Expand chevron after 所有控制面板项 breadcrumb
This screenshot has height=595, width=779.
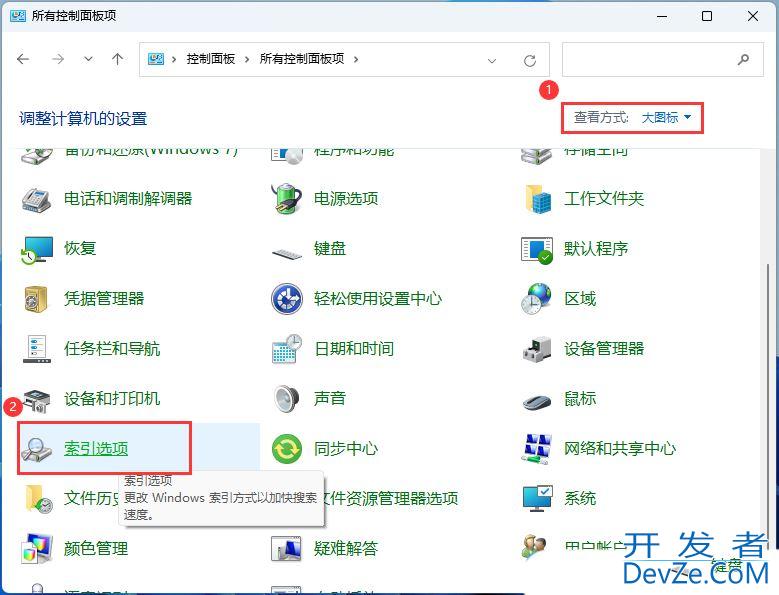[356, 60]
